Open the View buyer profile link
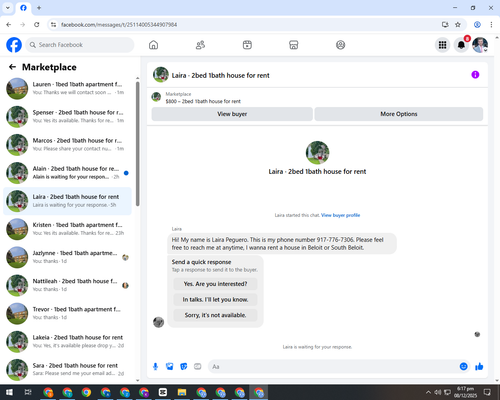The width and height of the screenshot is (500, 400). [340, 215]
